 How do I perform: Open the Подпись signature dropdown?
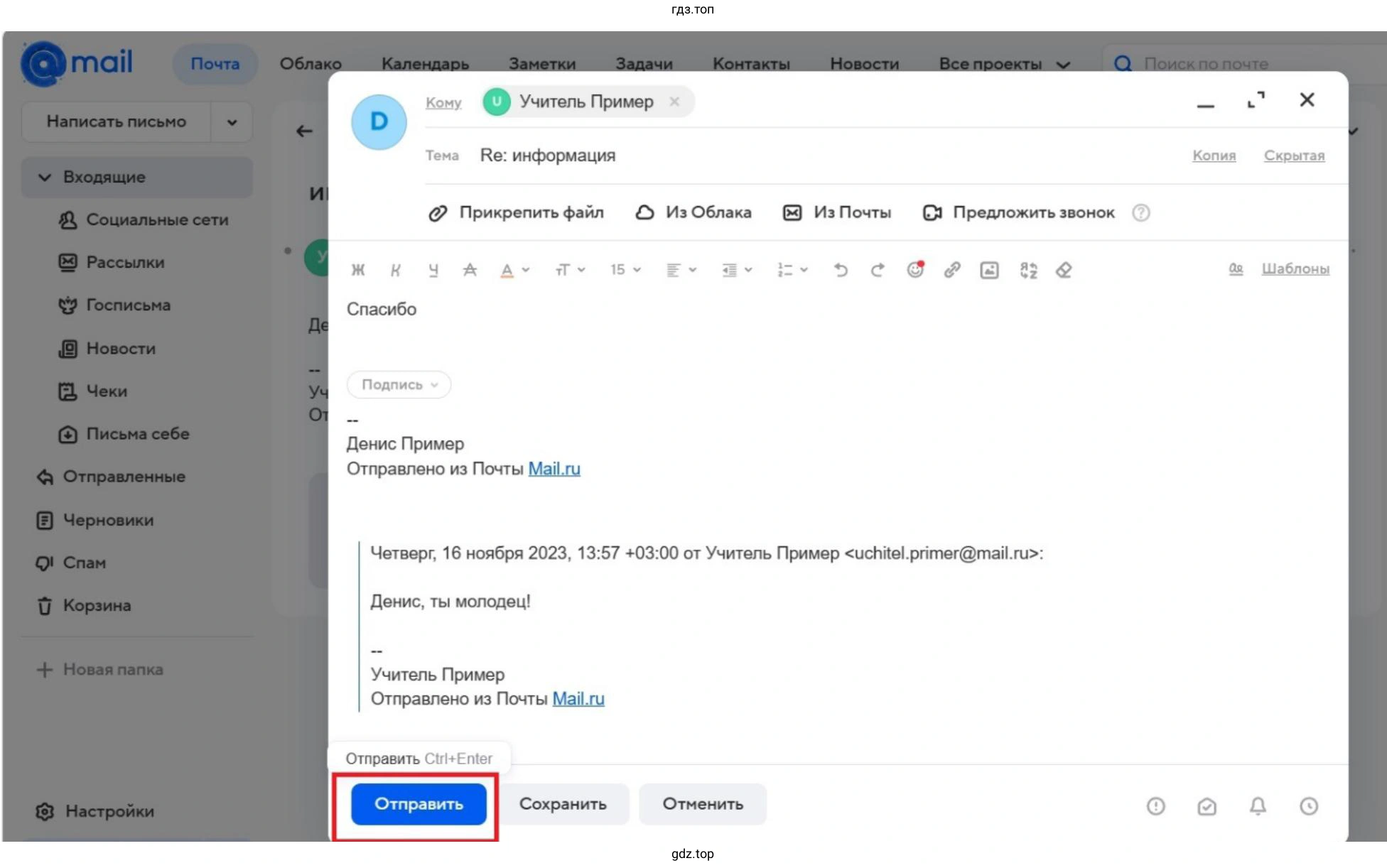click(x=399, y=384)
